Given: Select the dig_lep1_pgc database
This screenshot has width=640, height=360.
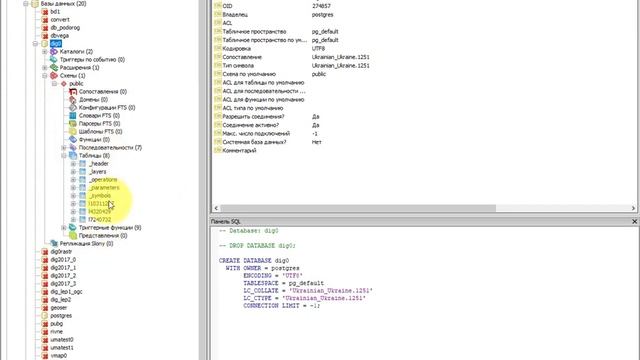Looking at the screenshot, I should (x=66, y=292).
